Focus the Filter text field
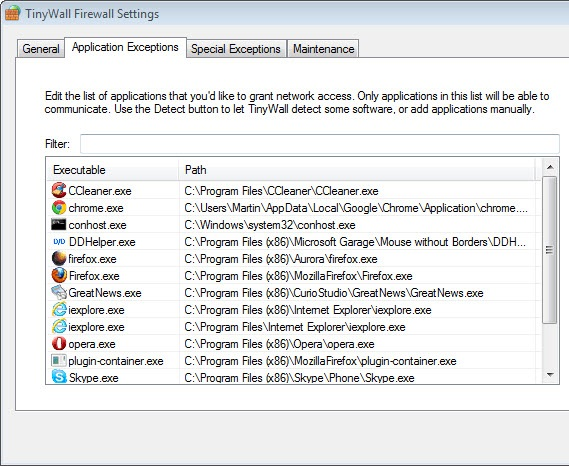 [x=320, y=144]
